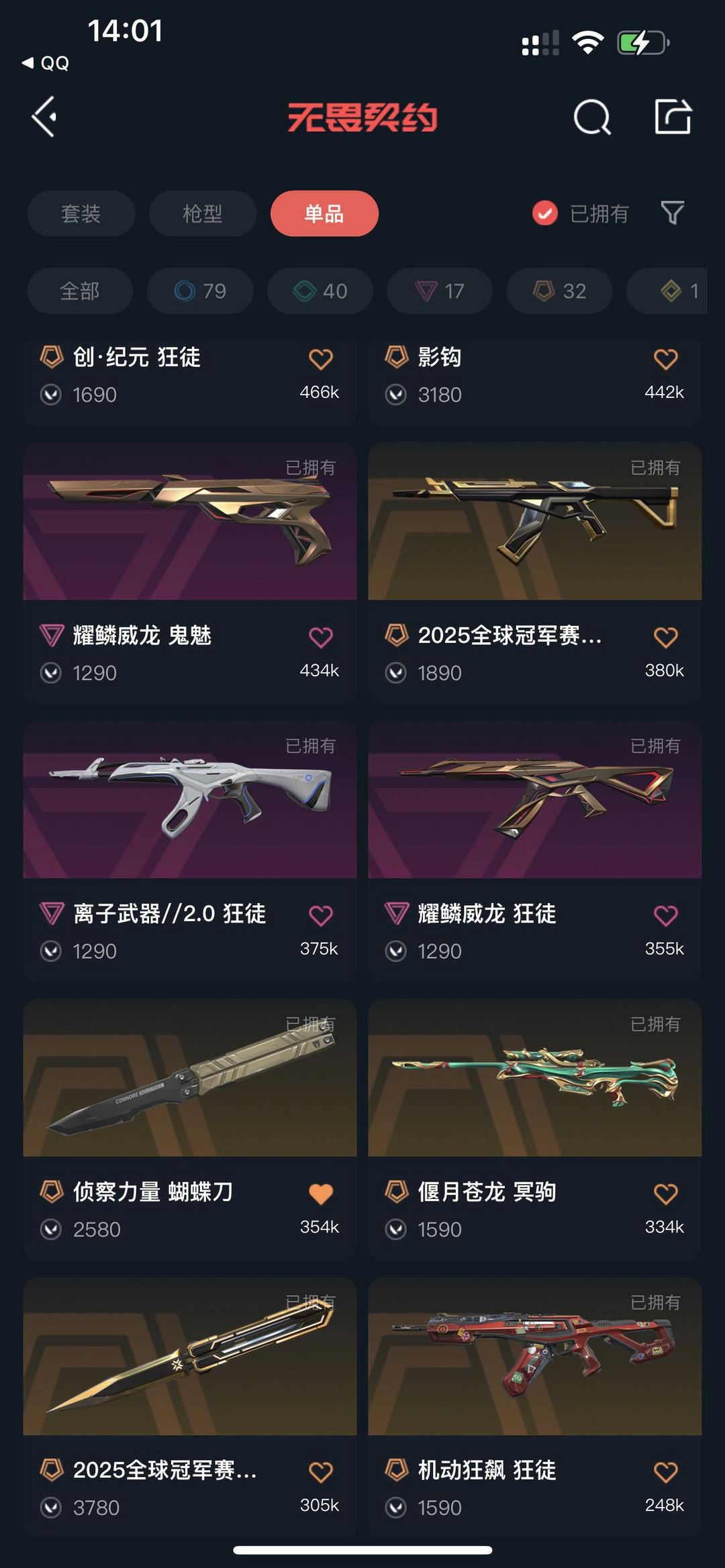Open 离子武器//2.0 狂徒 skin thumbnail
Screen dimensions: 725x1568
point(190,800)
